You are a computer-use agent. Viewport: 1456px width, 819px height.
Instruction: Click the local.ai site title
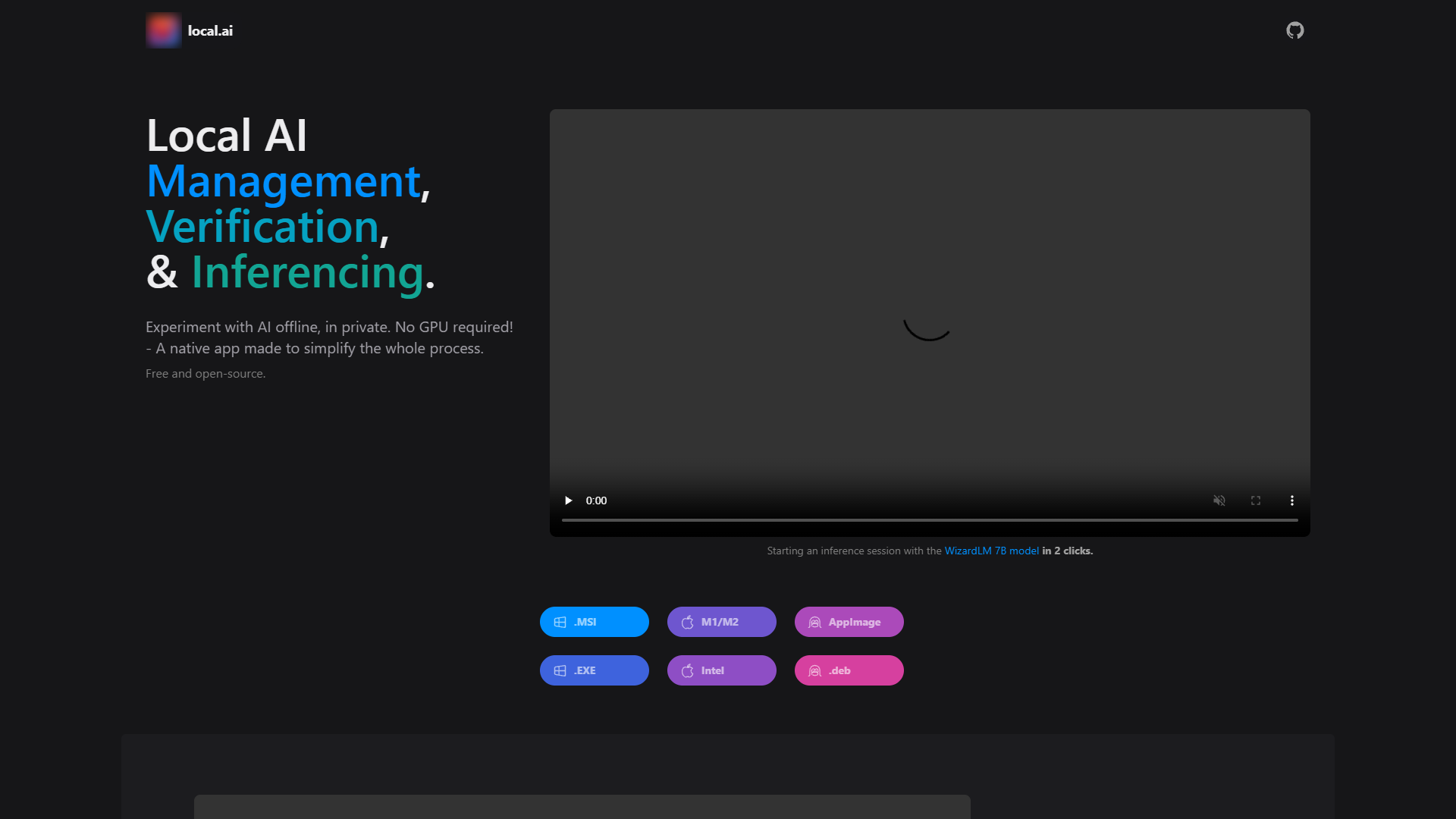coord(210,31)
